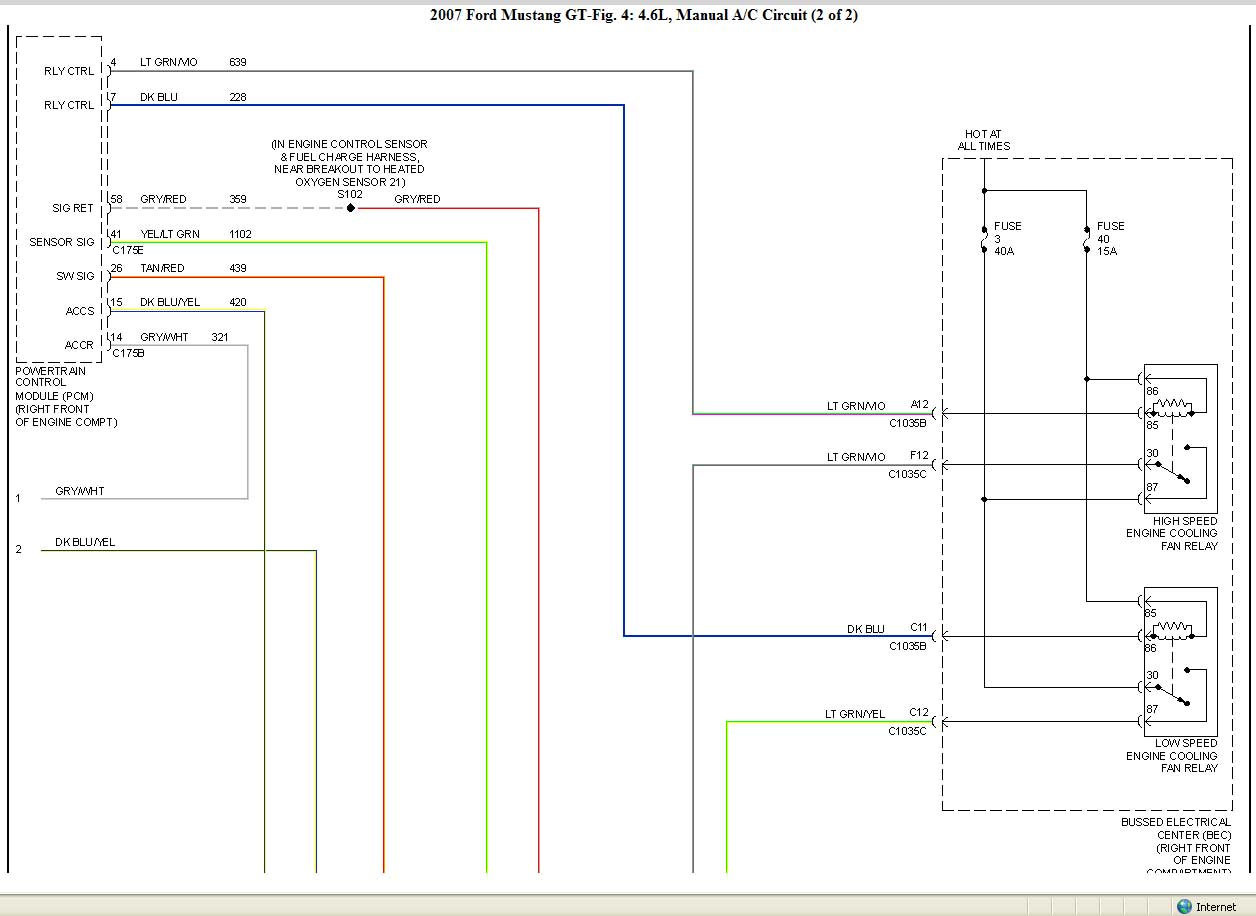Click the FUSE 40 15A label
Screen dimensions: 1256x916
[1110, 238]
